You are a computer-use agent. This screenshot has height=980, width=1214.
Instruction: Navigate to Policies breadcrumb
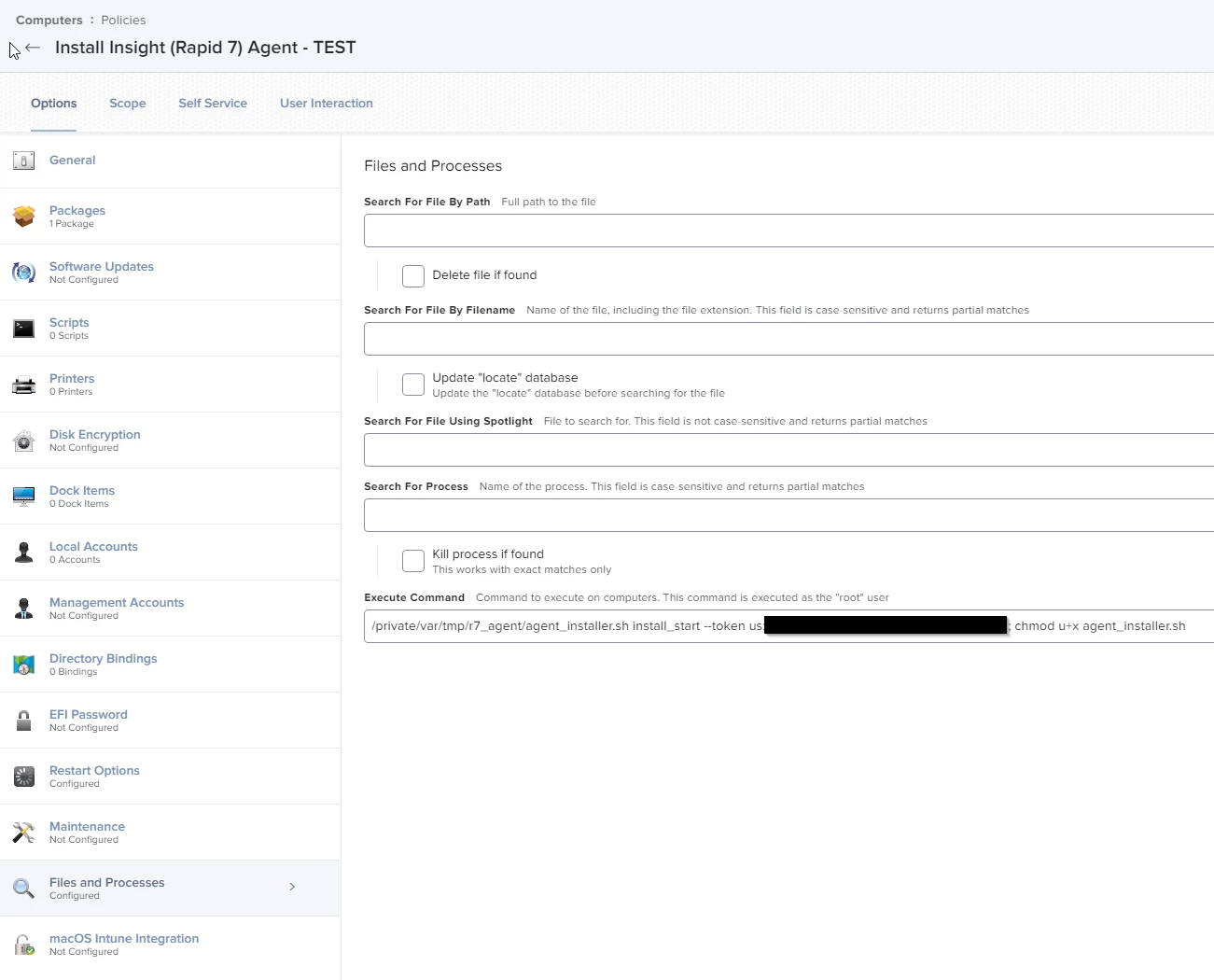coord(123,21)
